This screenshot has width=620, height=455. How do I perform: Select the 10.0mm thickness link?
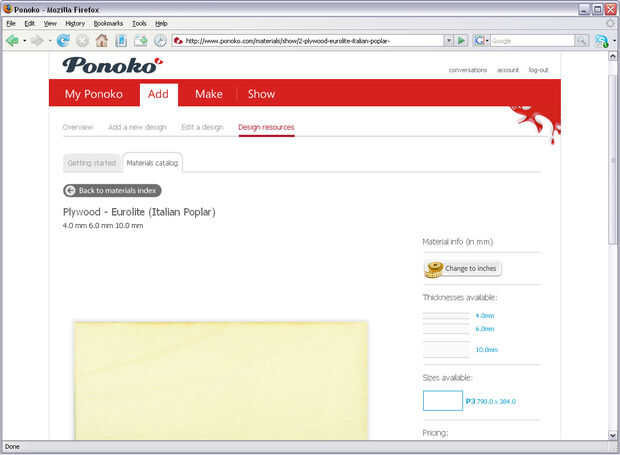(486, 349)
